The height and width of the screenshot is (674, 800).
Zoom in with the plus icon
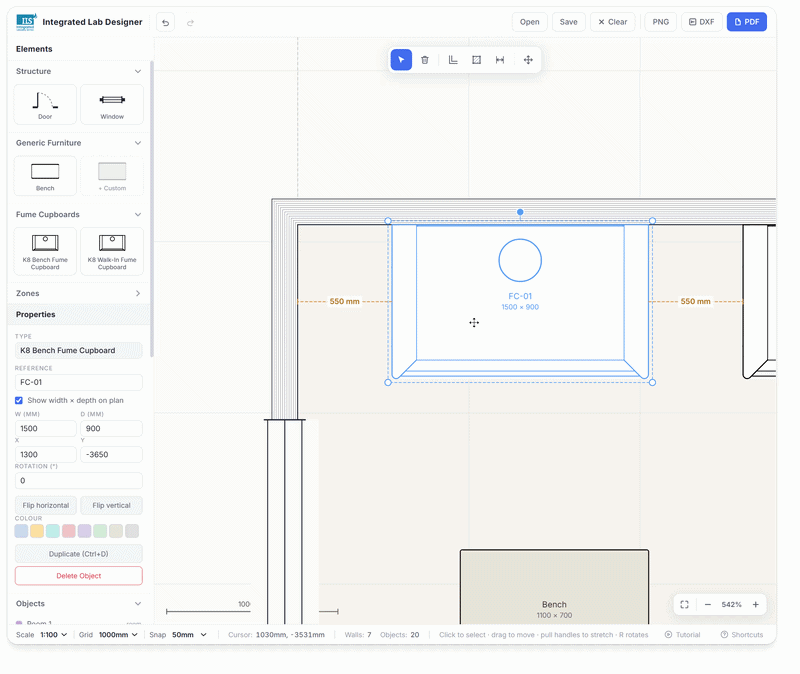(756, 605)
